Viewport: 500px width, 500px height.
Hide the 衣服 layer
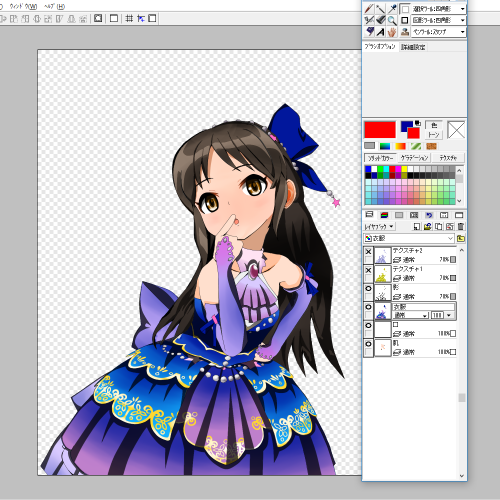(x=368, y=307)
